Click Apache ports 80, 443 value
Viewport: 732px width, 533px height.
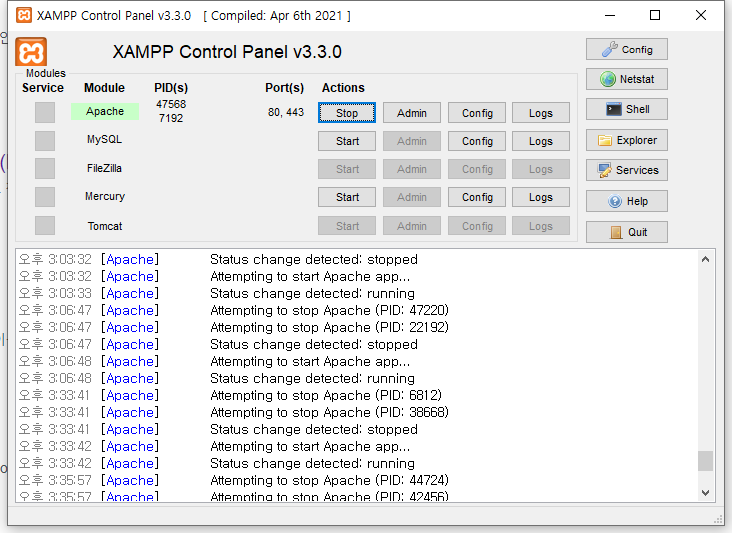[286, 112]
